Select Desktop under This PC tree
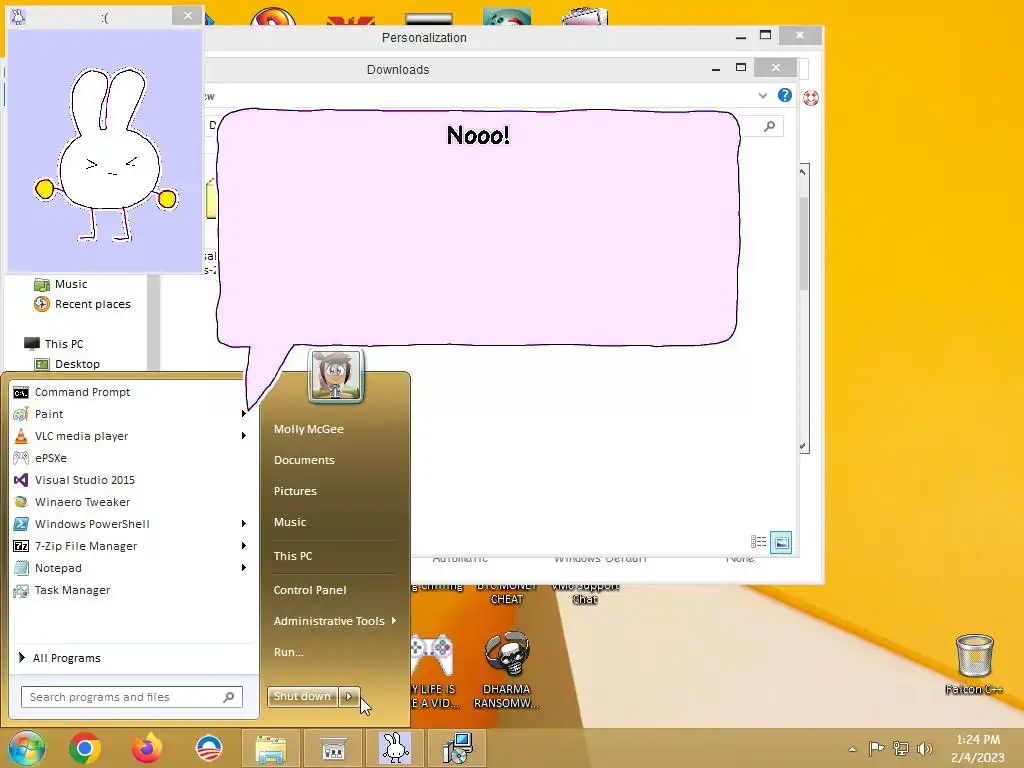 click(x=67, y=364)
